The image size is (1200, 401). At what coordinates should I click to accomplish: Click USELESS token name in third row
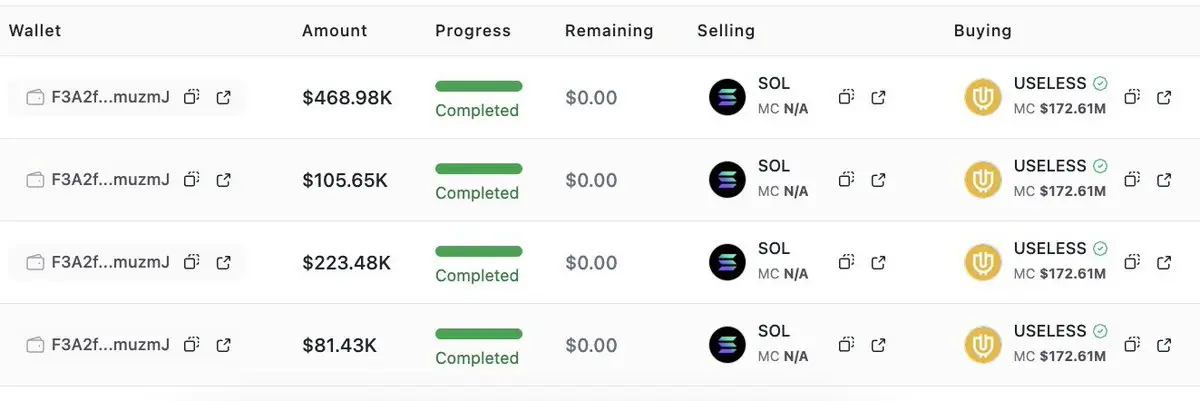1049,249
